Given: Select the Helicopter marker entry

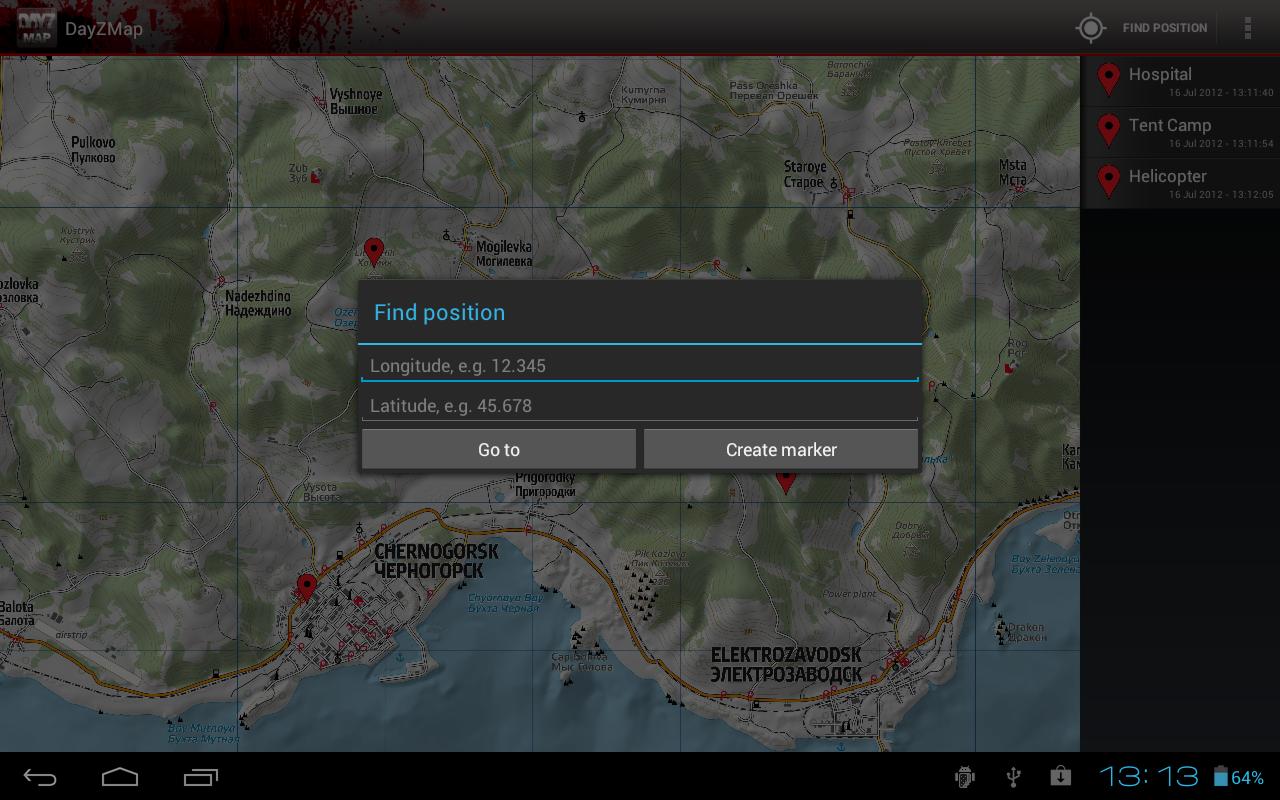Looking at the screenshot, I should 1180,183.
